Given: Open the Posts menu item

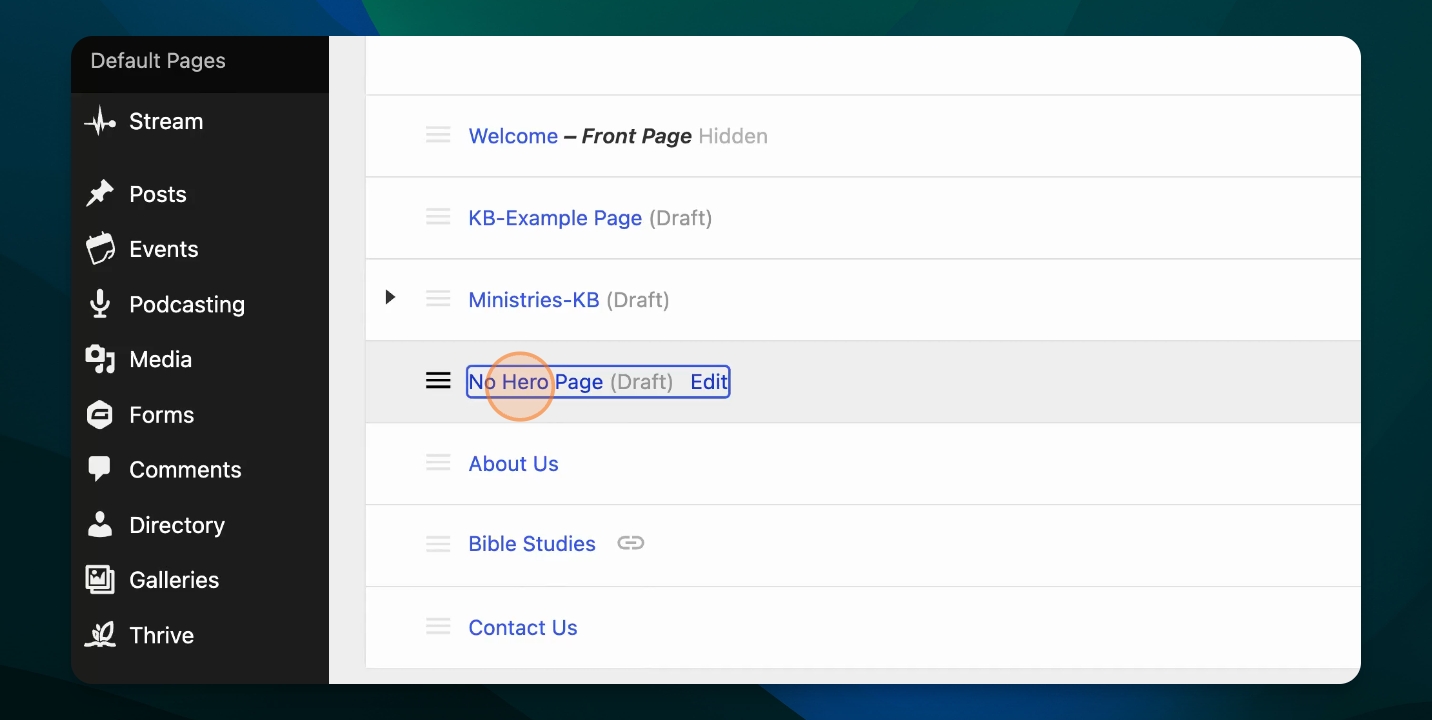Looking at the screenshot, I should click(158, 194).
